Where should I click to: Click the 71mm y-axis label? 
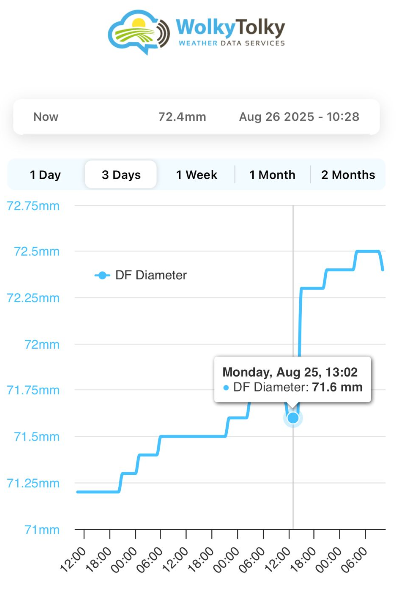42,530
